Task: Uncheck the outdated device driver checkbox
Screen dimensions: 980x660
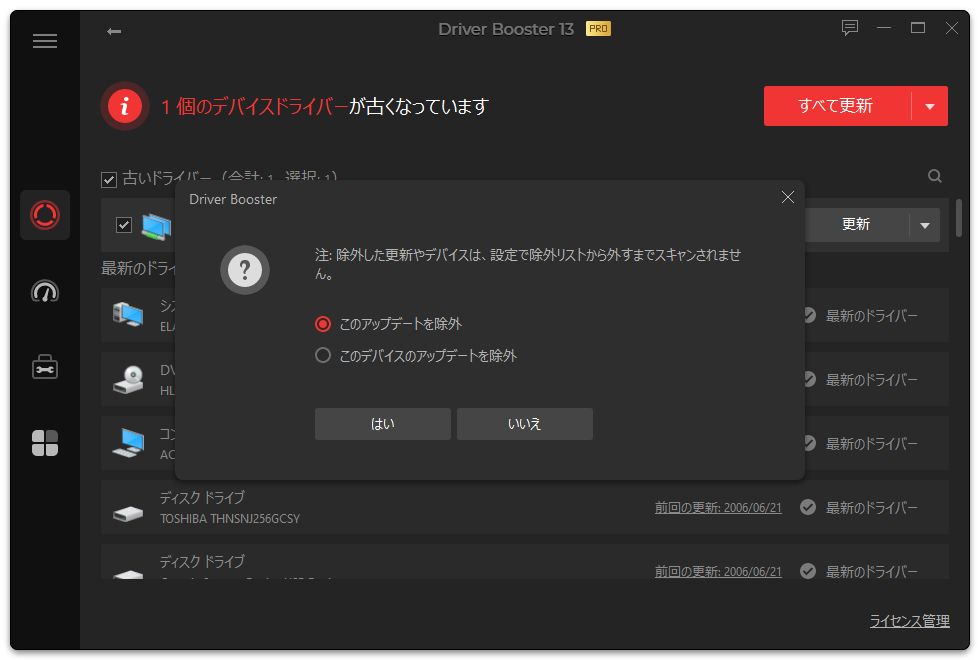Action: pyautogui.click(x=124, y=225)
